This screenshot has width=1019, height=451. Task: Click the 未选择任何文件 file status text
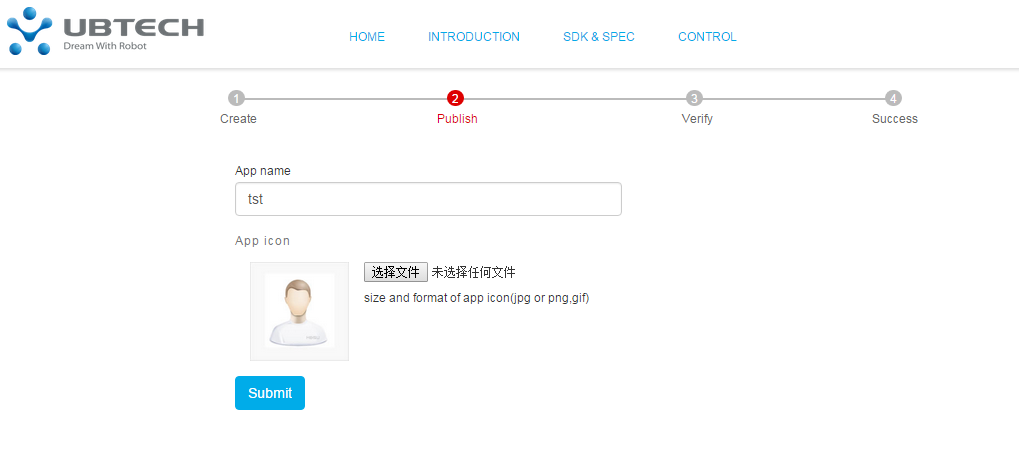click(x=474, y=272)
